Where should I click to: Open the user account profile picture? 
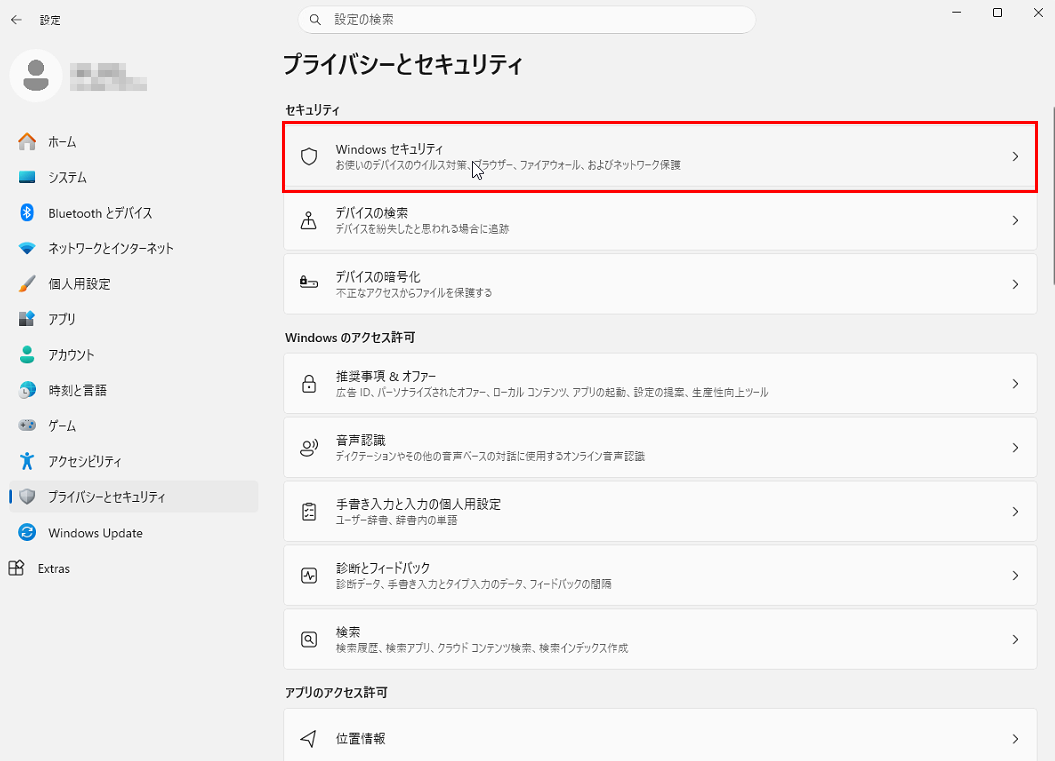(x=36, y=75)
